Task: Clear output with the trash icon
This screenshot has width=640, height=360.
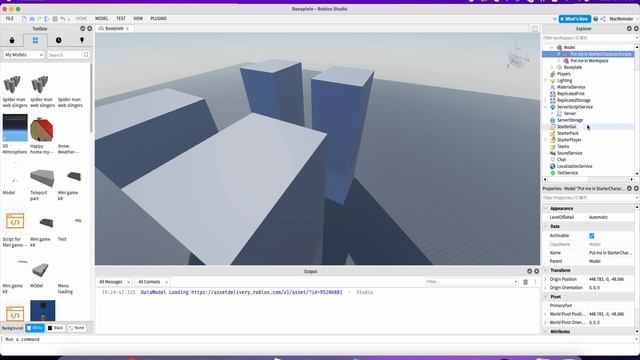Action: point(525,282)
